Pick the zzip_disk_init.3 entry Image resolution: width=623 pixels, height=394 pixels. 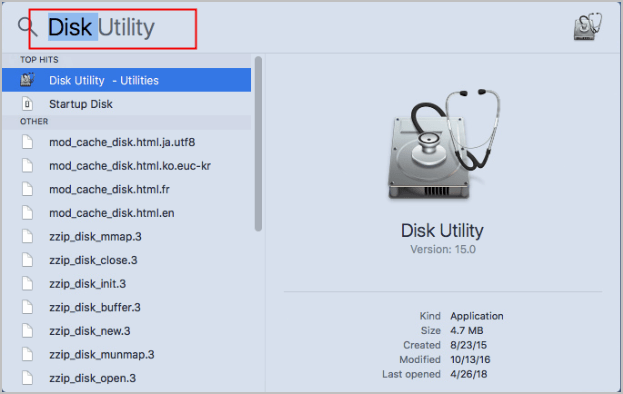126,284
